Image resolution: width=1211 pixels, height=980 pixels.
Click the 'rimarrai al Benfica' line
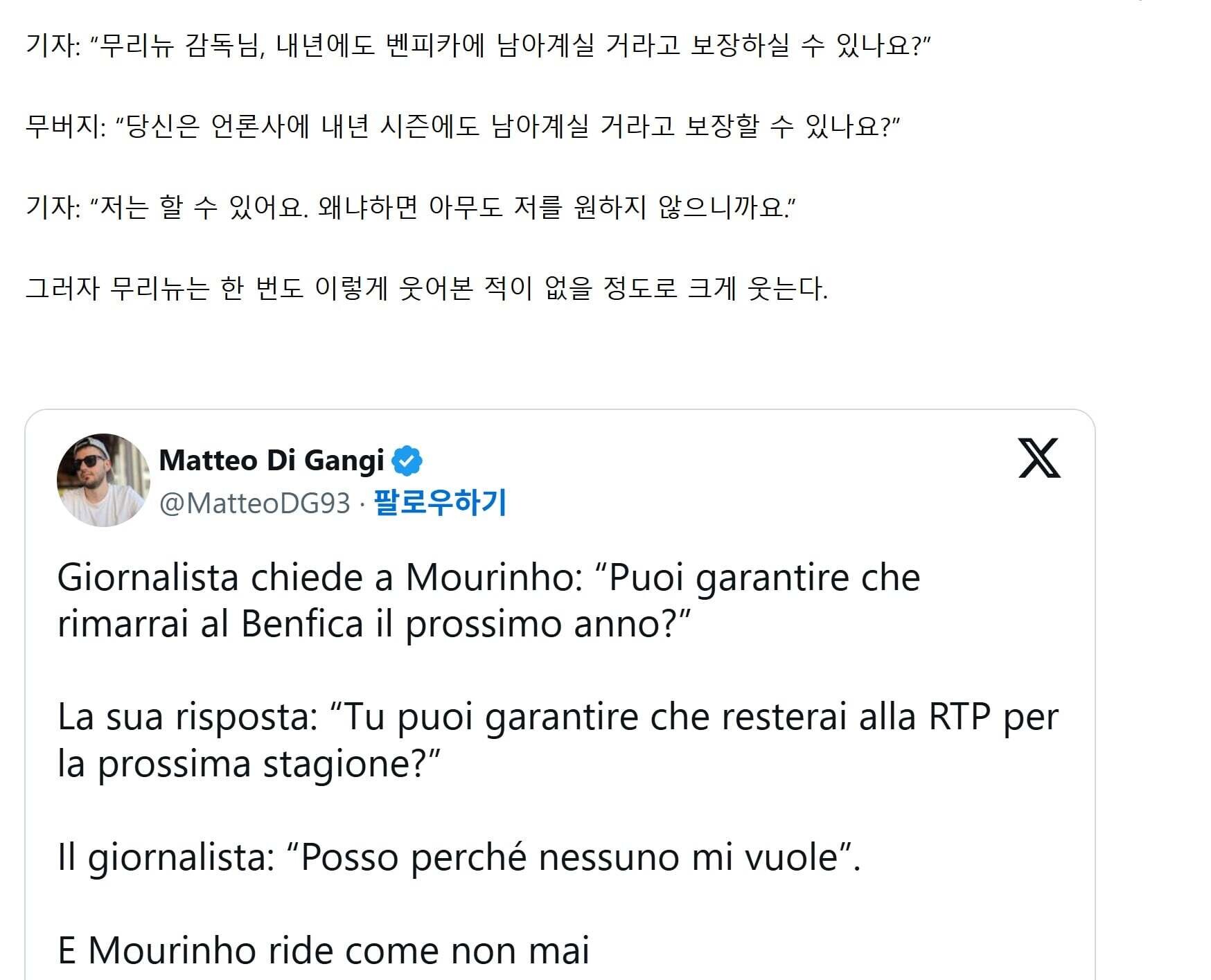[374, 624]
